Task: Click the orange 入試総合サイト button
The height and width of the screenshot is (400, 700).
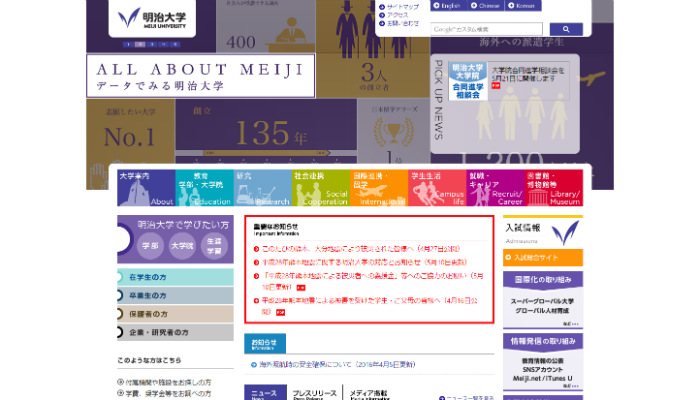Action: (543, 258)
